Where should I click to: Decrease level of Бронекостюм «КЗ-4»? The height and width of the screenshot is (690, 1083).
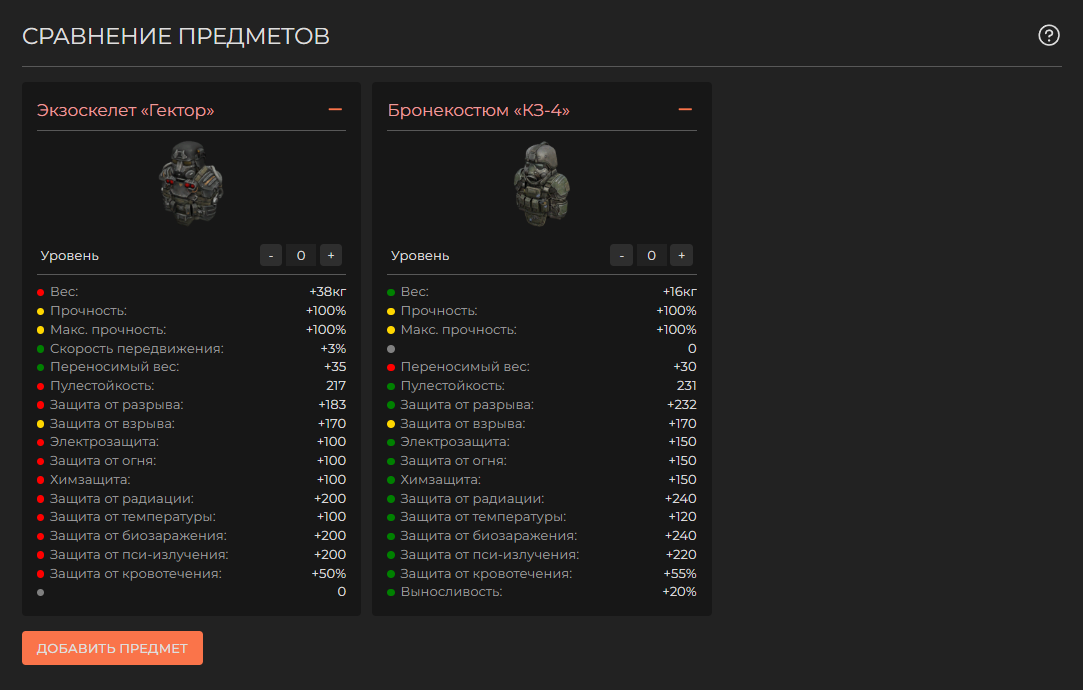621,255
